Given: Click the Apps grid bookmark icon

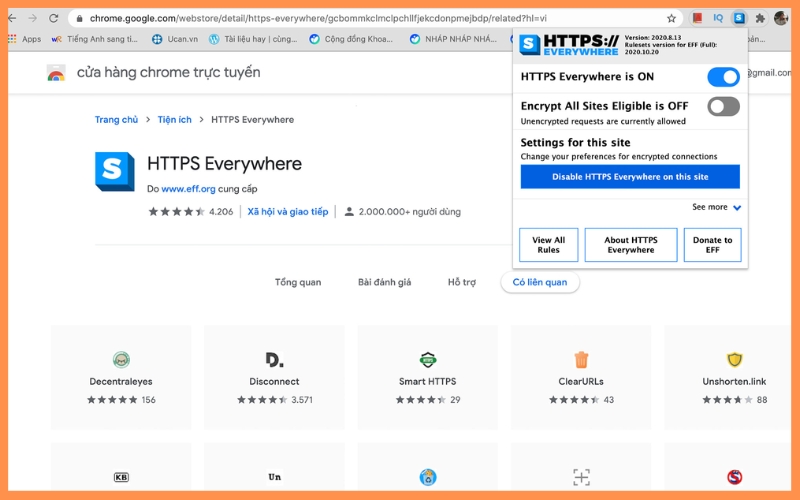Looking at the screenshot, I should coord(12,39).
